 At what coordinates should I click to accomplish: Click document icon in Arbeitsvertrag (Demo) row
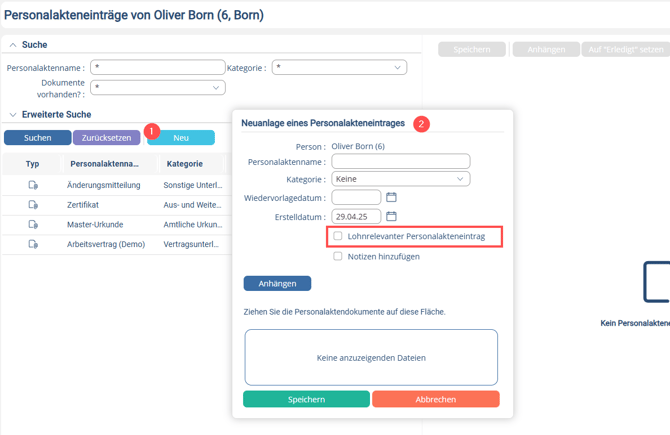click(x=33, y=244)
